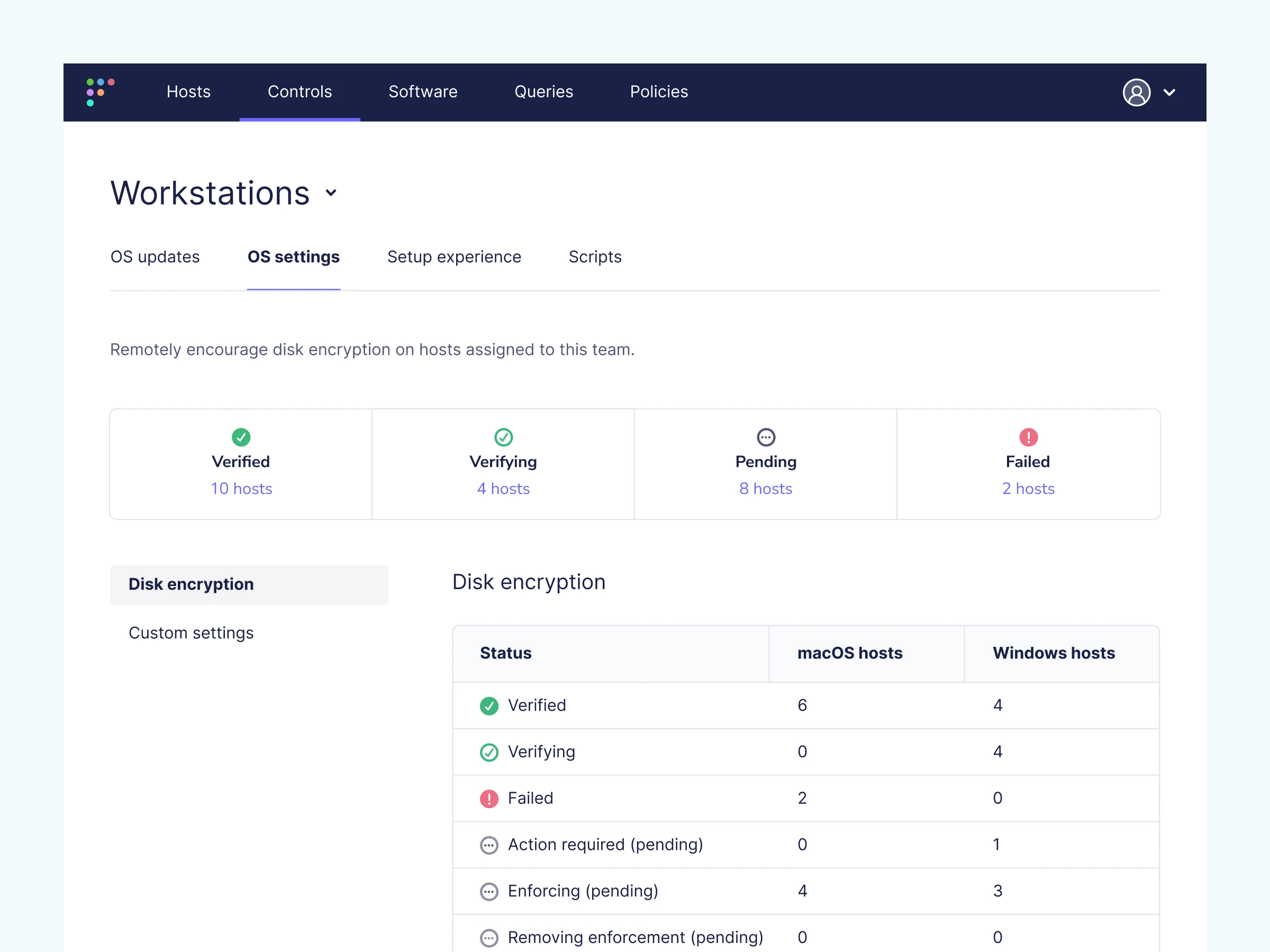Screen dimensions: 1270x952
Task: Click the Enforcing (pending) row icon
Action: [x=488, y=891]
